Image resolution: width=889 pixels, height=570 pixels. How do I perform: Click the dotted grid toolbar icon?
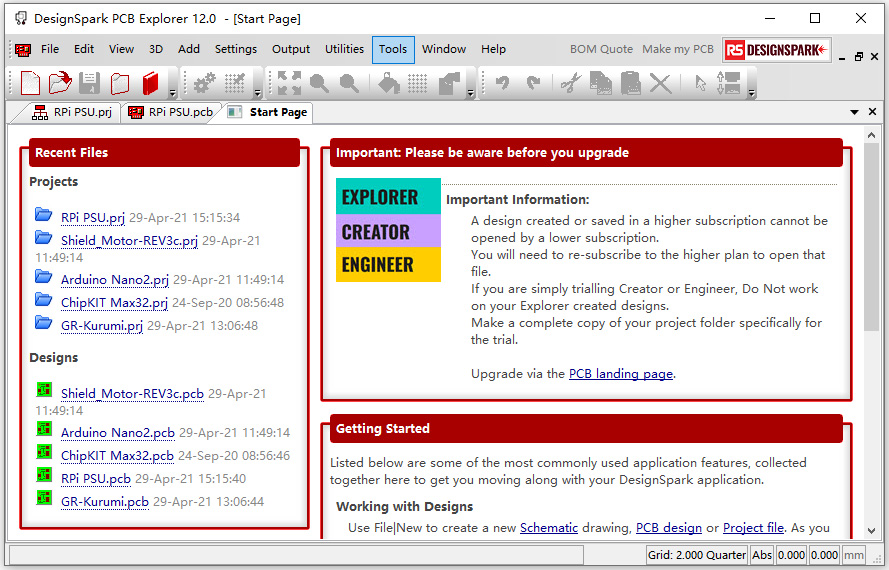[418, 83]
